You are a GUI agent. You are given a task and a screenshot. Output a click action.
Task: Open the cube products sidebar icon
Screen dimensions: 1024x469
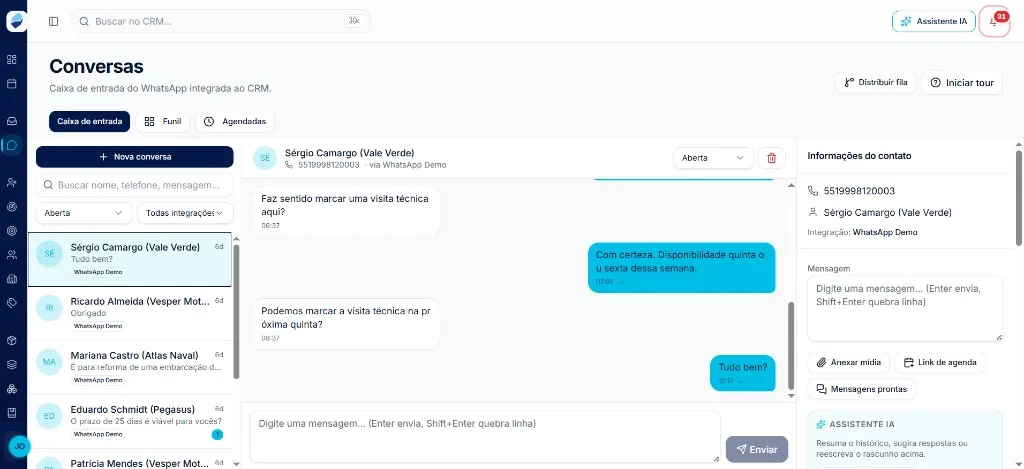(x=11, y=340)
